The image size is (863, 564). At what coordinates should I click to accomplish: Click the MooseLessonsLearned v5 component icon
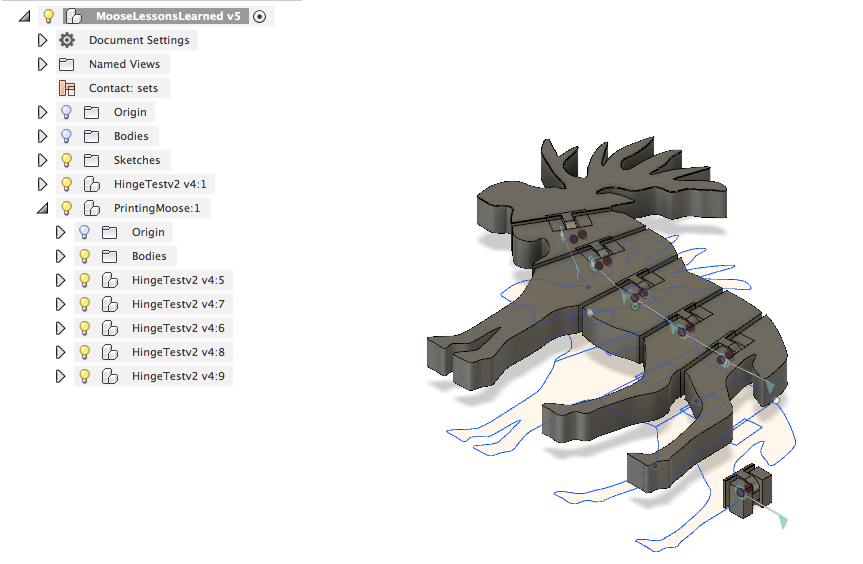73,16
